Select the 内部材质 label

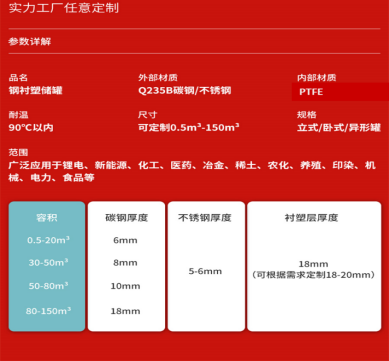click(x=317, y=78)
